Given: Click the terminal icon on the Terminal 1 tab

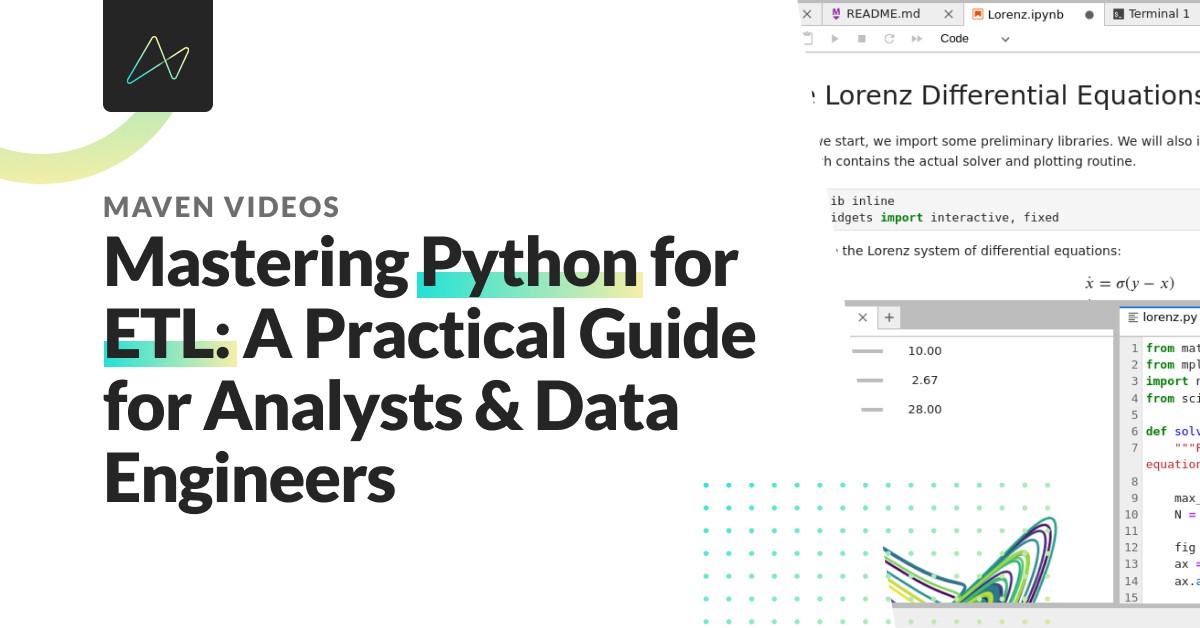Looking at the screenshot, I should (1119, 13).
